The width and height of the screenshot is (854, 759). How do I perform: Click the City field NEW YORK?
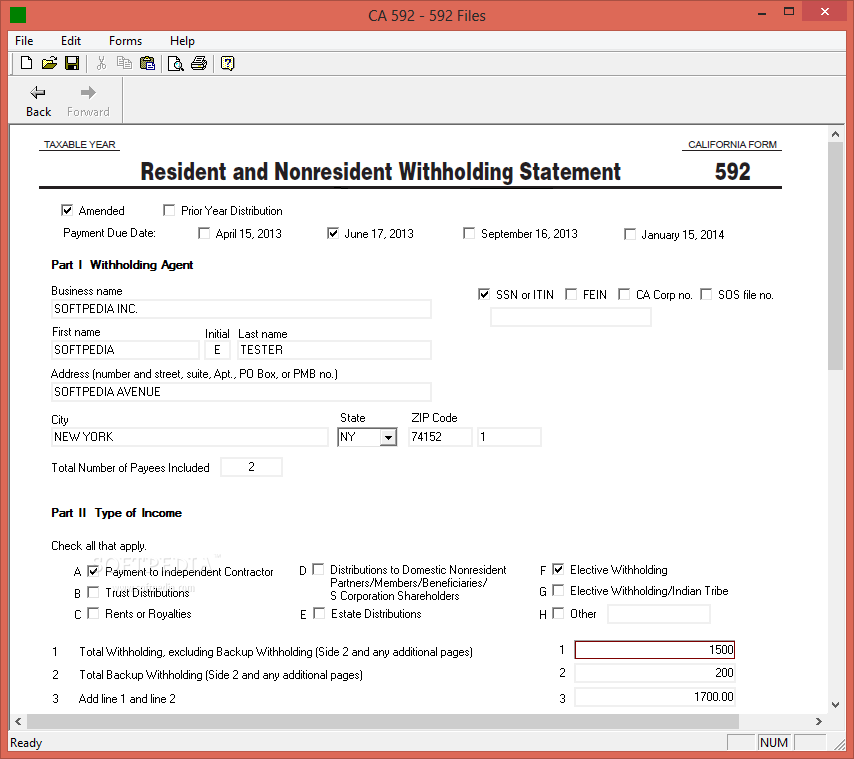click(190, 437)
